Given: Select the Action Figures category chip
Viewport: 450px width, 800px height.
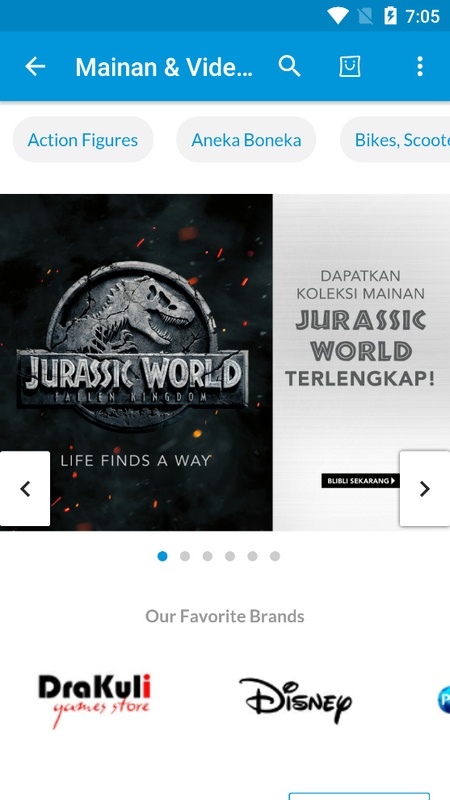Looking at the screenshot, I should coord(83,140).
